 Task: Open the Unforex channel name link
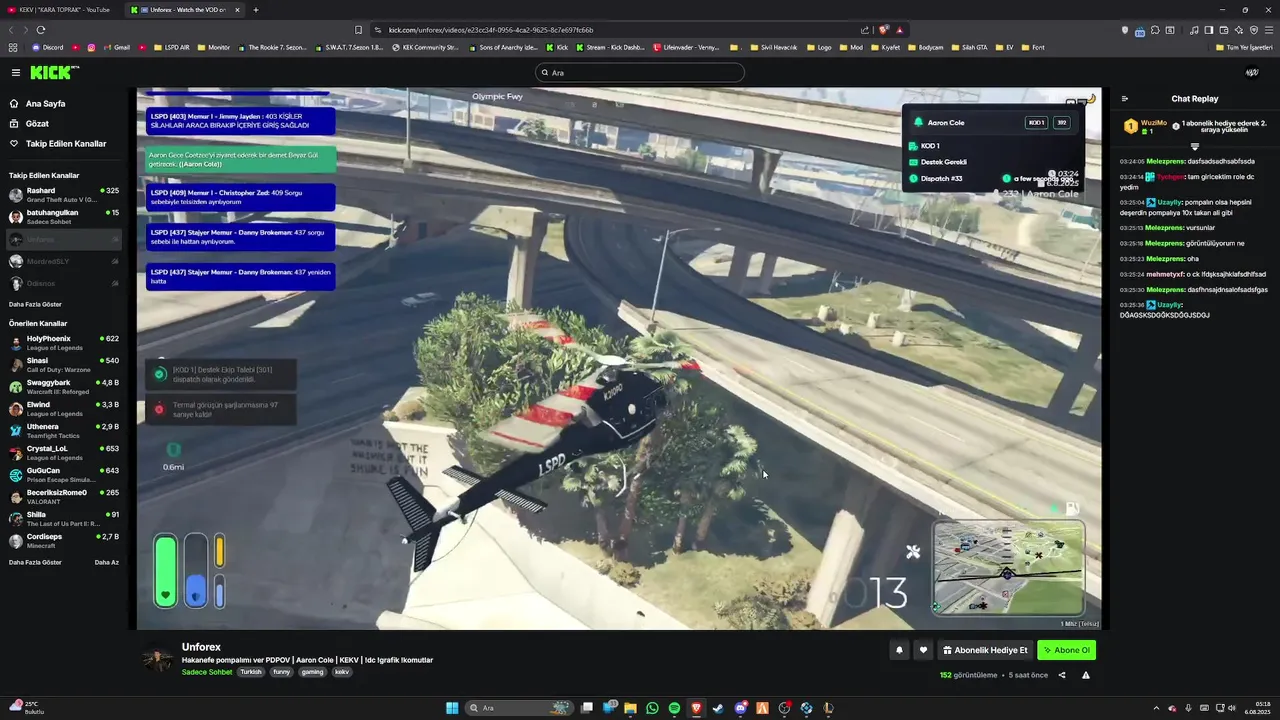click(x=201, y=647)
